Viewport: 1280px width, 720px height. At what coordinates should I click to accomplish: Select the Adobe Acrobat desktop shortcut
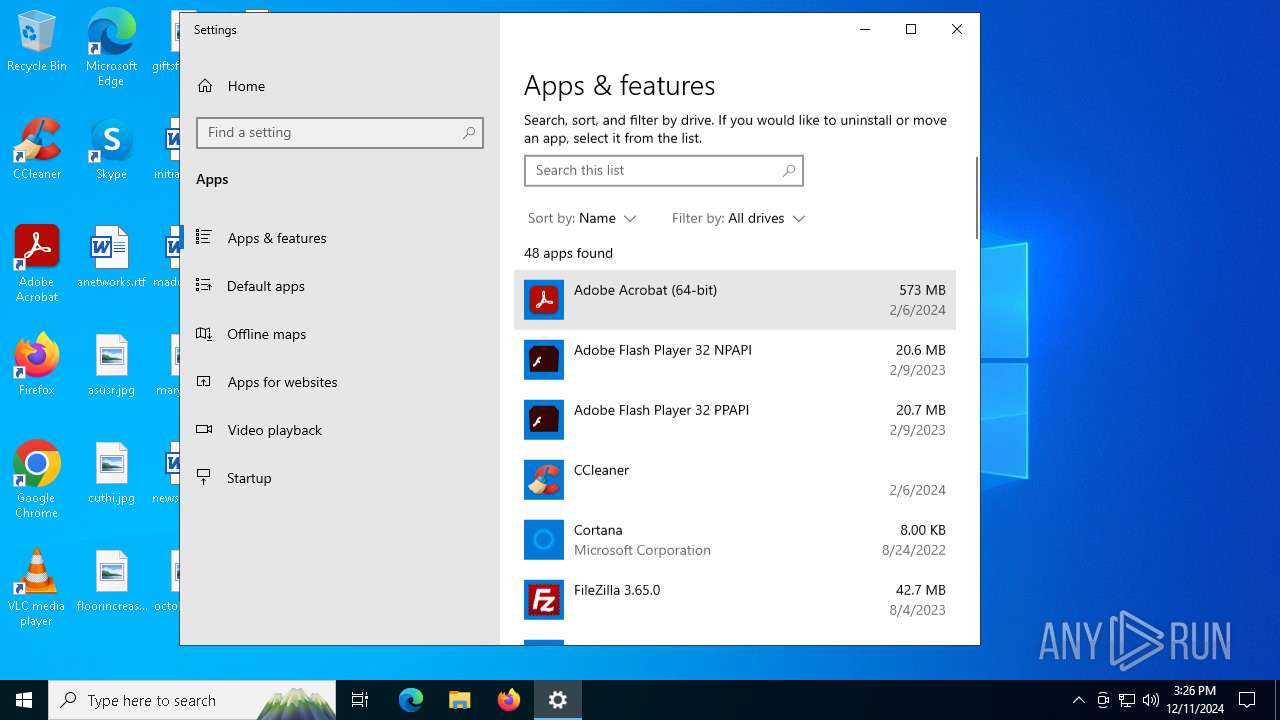click(37, 264)
